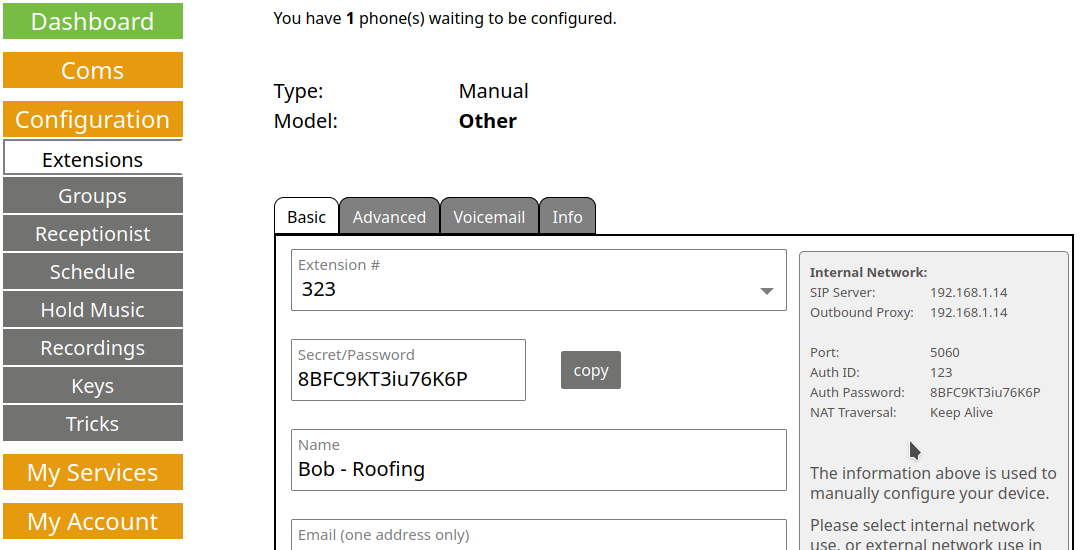Switch to the Advanced tab
This screenshot has height=550, width=1087.
(389, 217)
